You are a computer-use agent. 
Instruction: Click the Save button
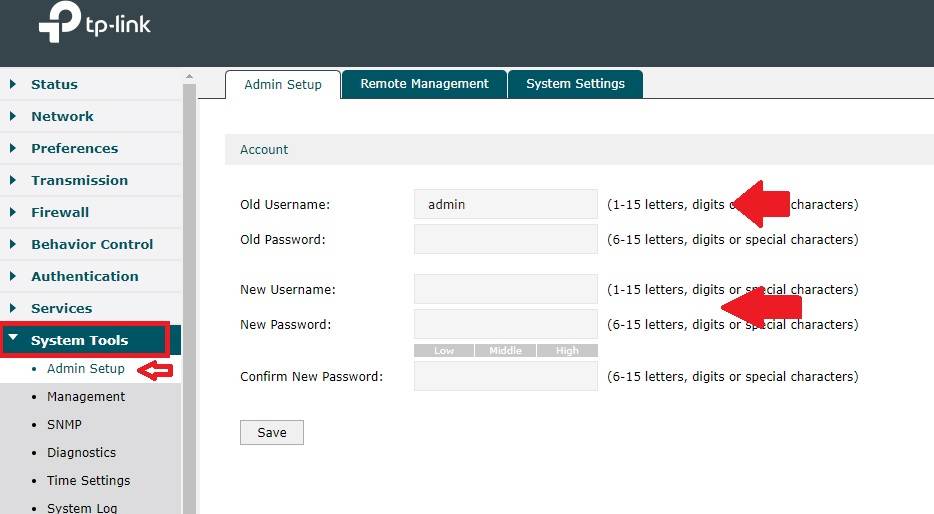[272, 432]
